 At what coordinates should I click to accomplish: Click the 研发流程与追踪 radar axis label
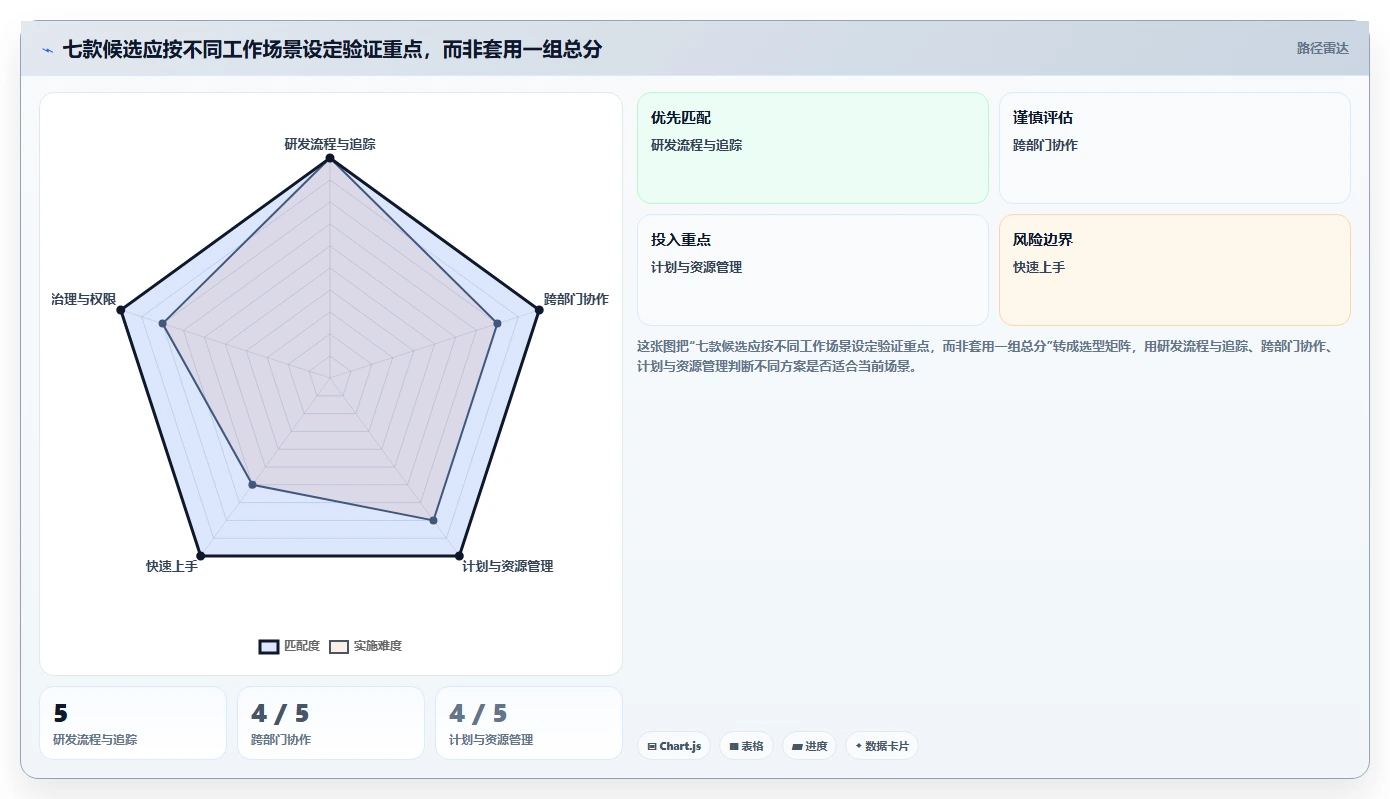click(330, 144)
